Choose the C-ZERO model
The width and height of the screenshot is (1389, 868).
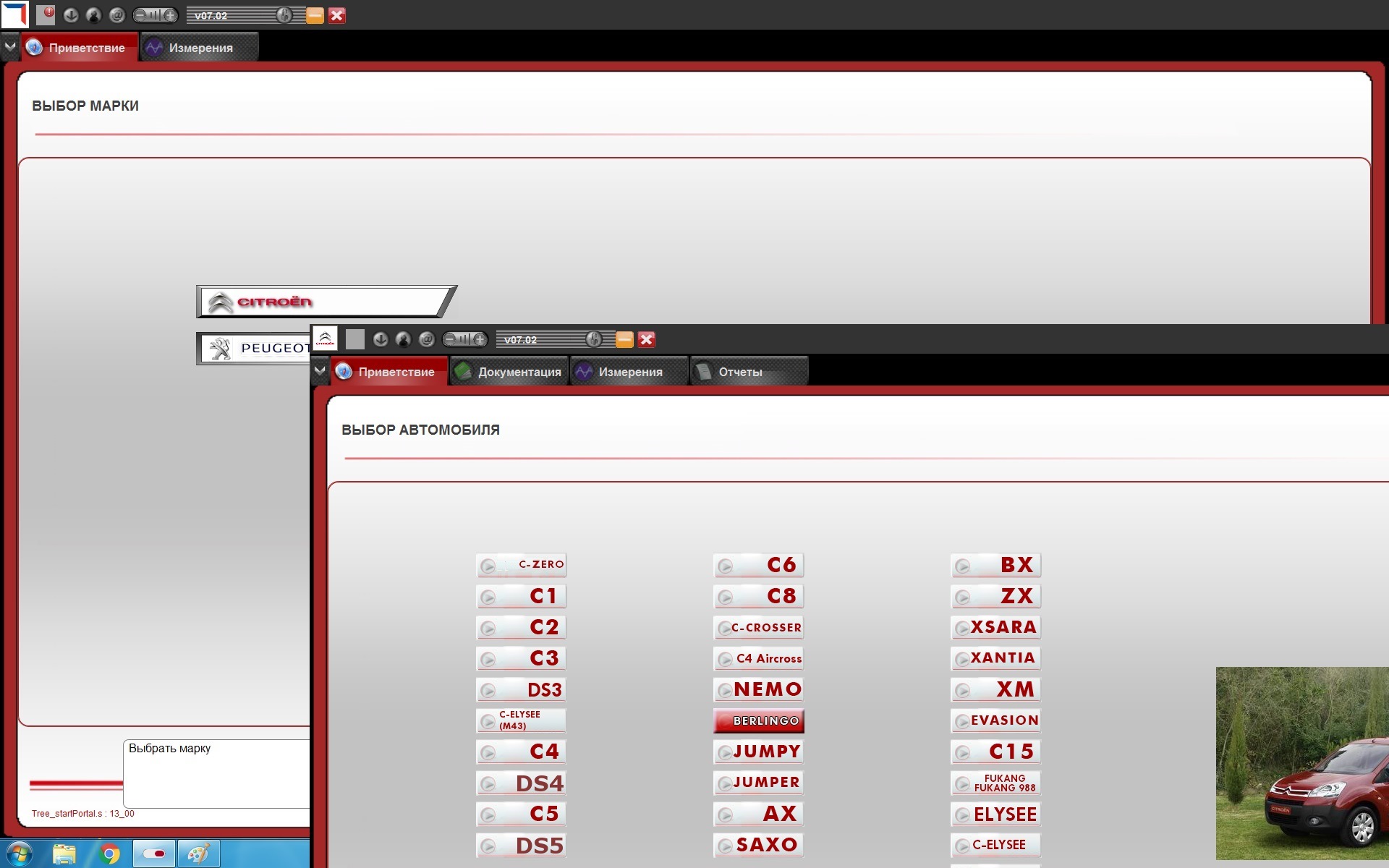tap(521, 565)
